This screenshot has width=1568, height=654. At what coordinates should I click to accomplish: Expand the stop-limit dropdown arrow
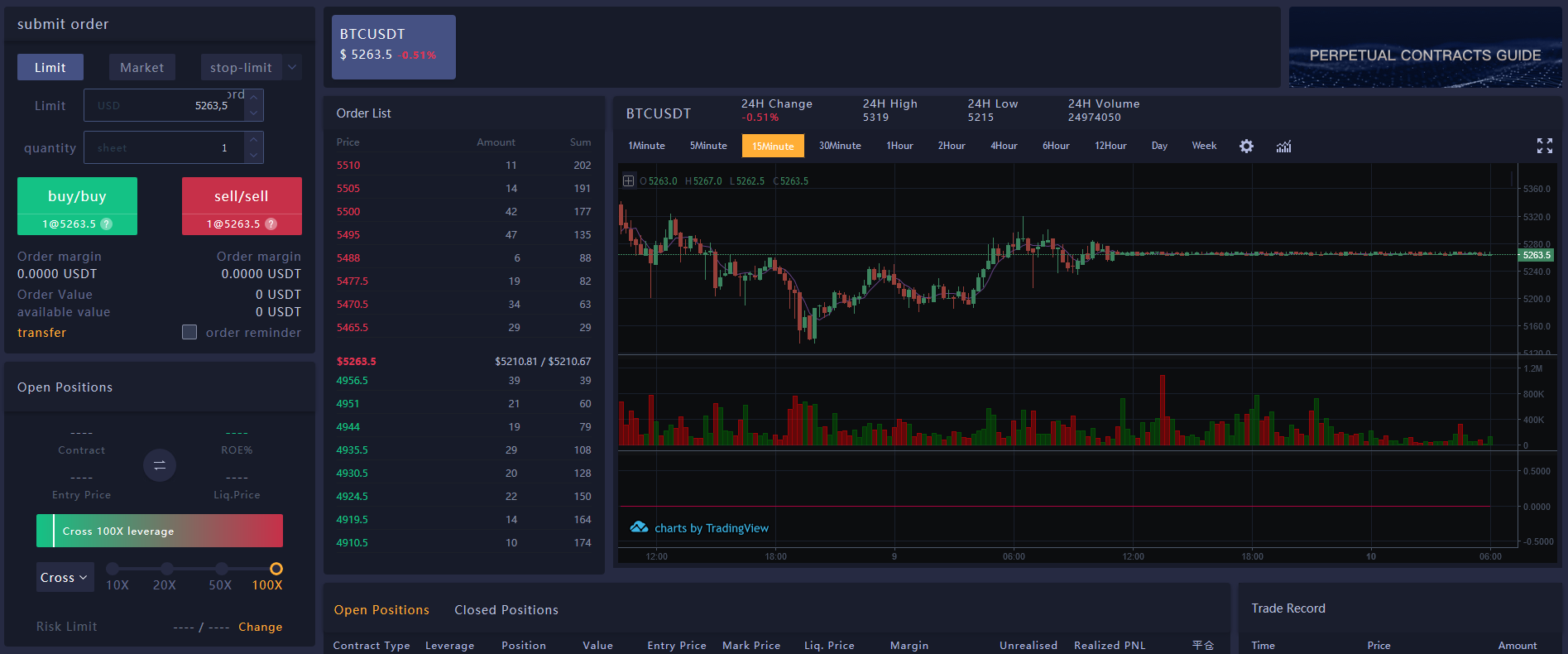click(292, 68)
